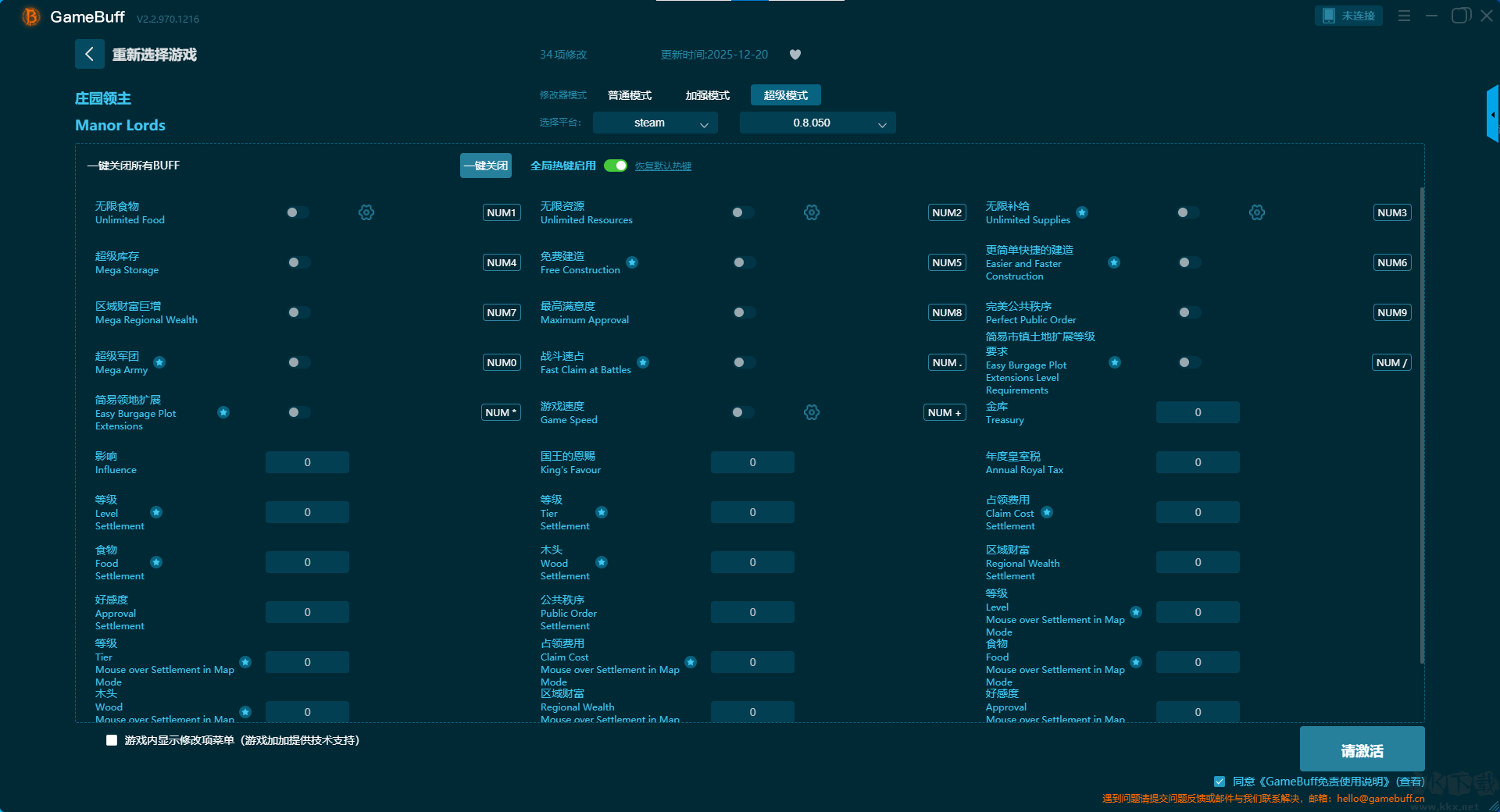
Task: Switch to 普通模式 tab
Action: [630, 95]
